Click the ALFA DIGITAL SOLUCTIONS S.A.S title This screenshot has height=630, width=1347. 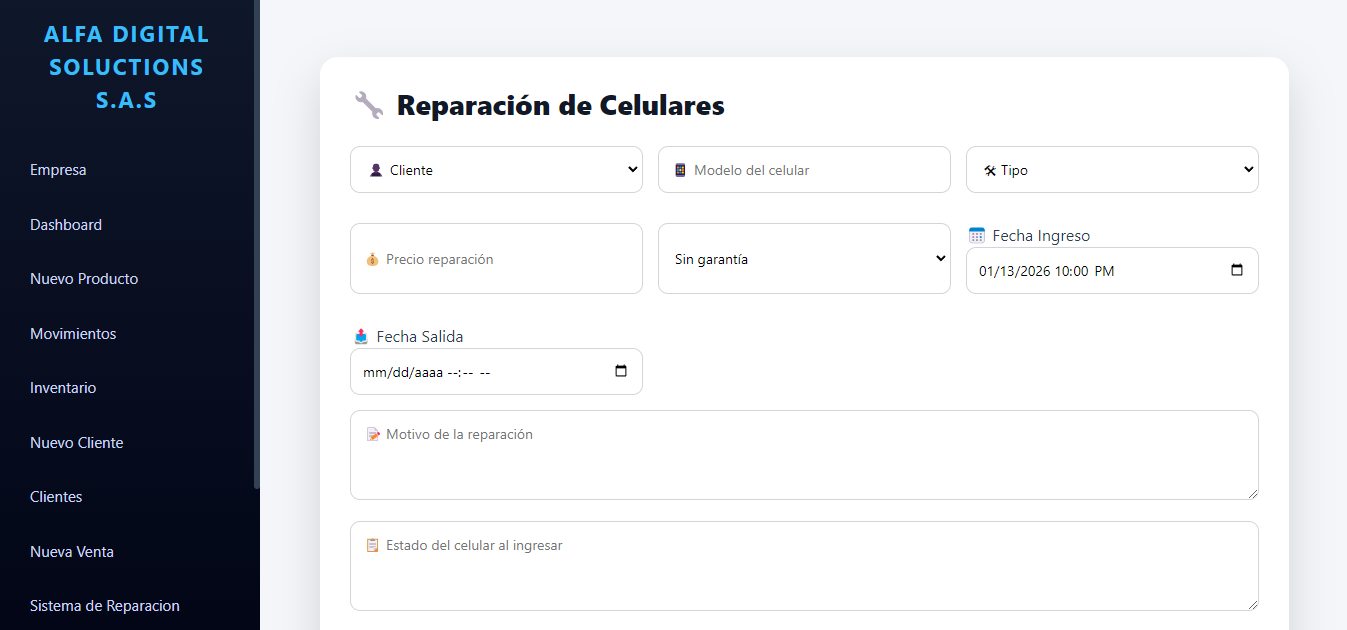[127, 67]
